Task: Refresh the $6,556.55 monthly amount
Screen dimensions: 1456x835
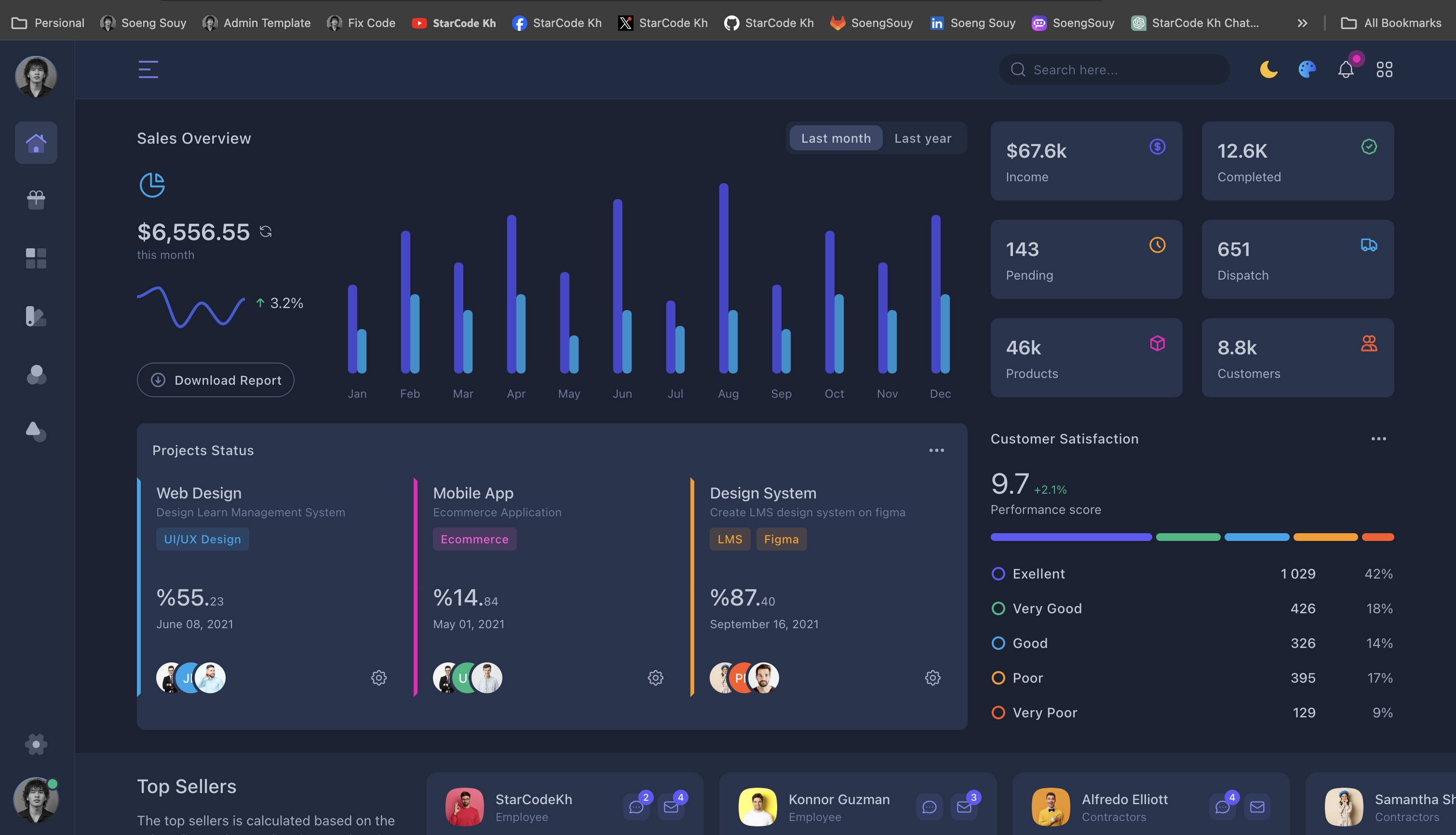Action: pyautogui.click(x=266, y=231)
